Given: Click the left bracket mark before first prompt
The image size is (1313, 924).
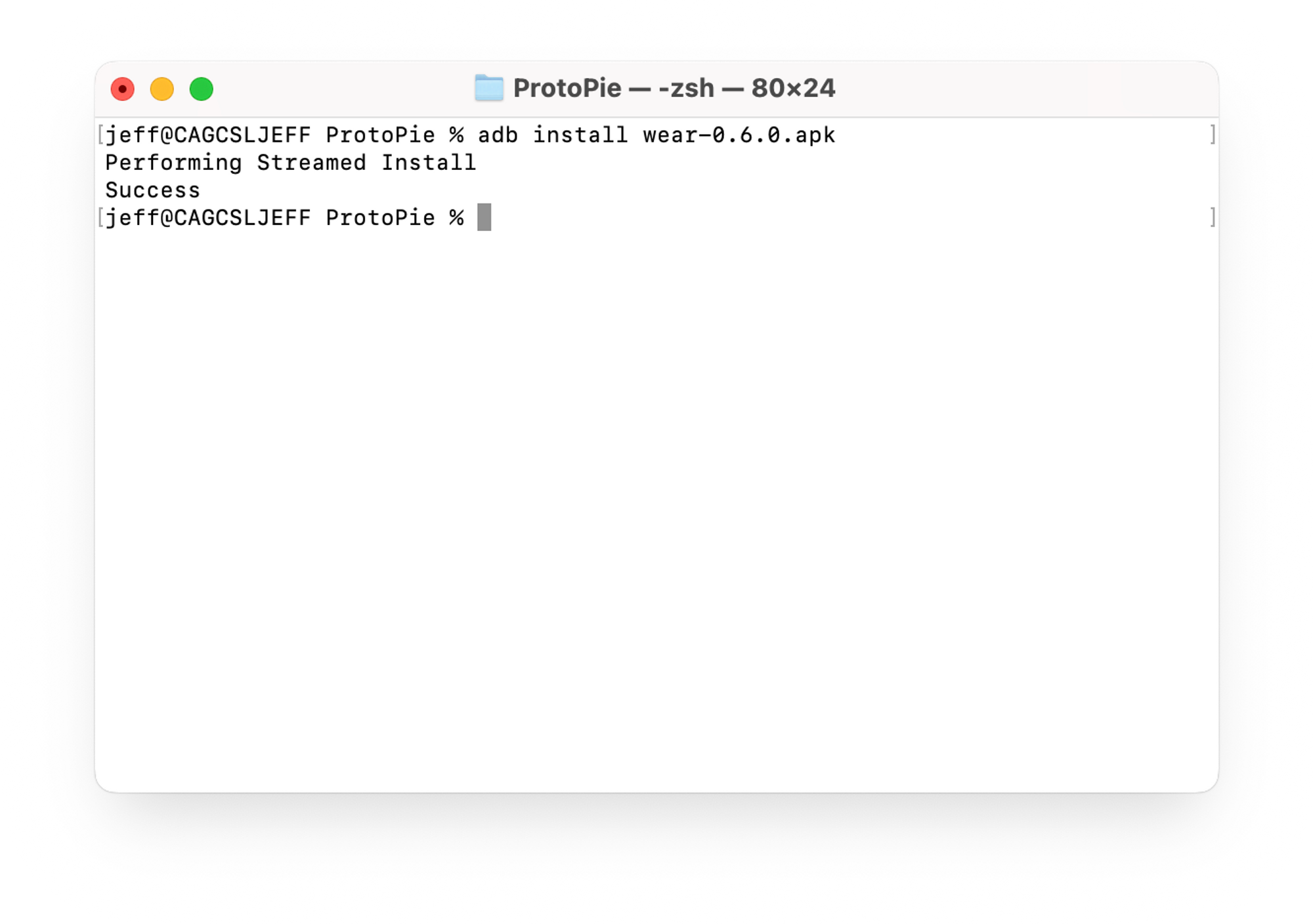Looking at the screenshot, I should point(100,135).
